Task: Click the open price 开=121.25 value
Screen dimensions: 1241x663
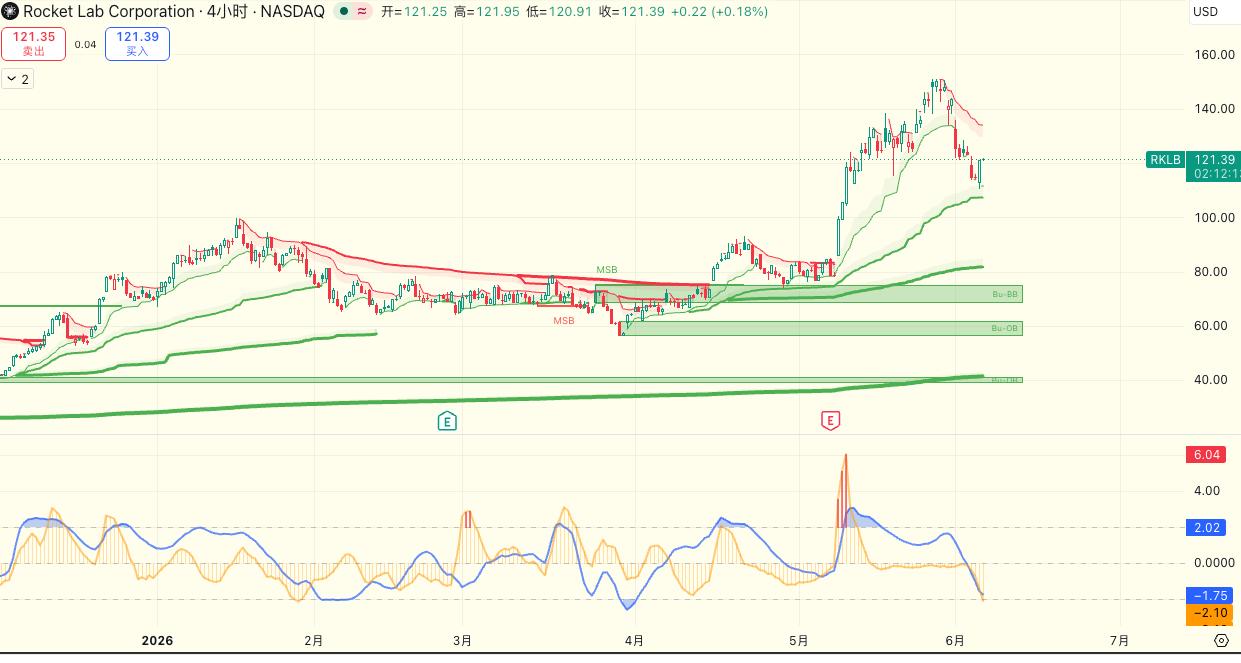Action: coord(413,12)
